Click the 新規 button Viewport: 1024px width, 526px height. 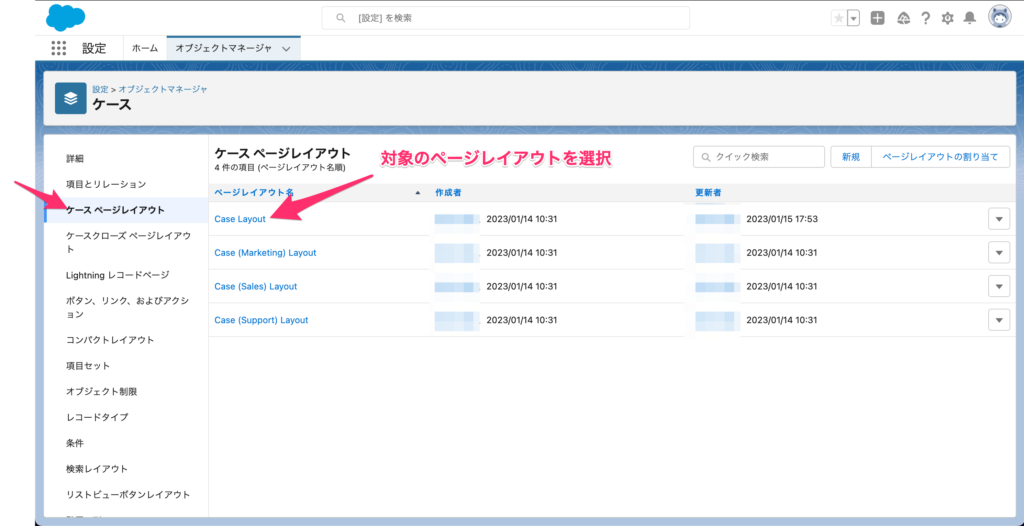coord(850,157)
